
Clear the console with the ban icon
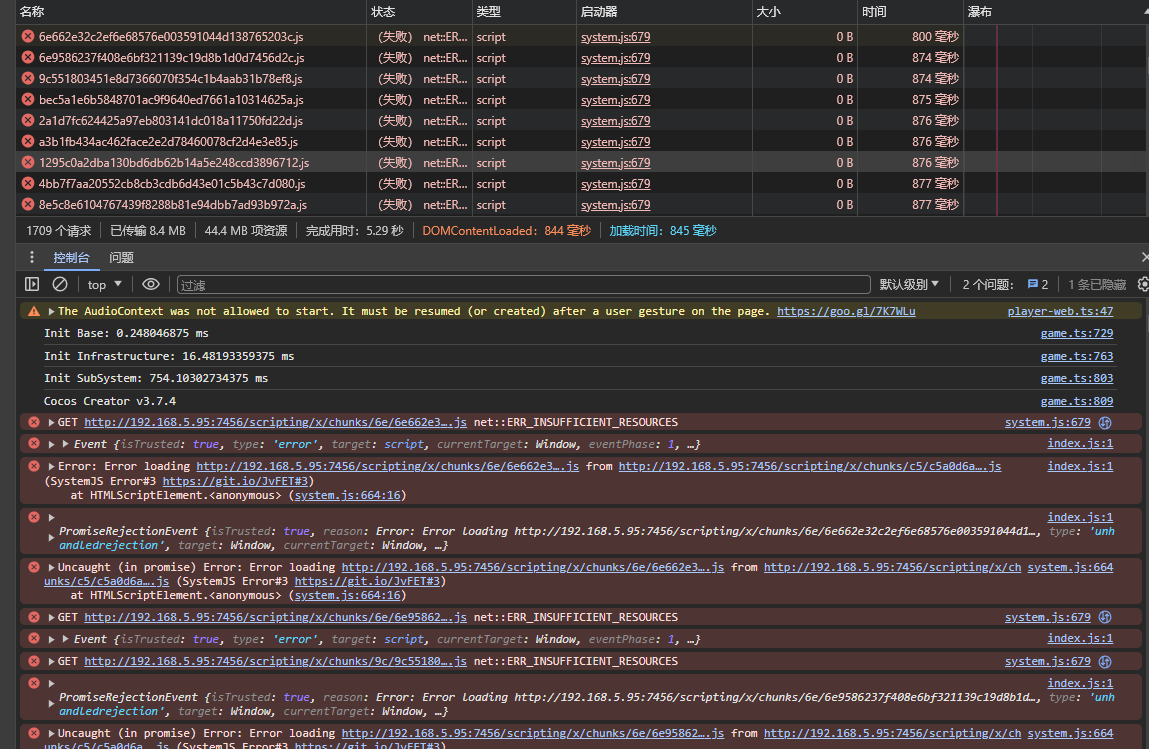coord(60,284)
